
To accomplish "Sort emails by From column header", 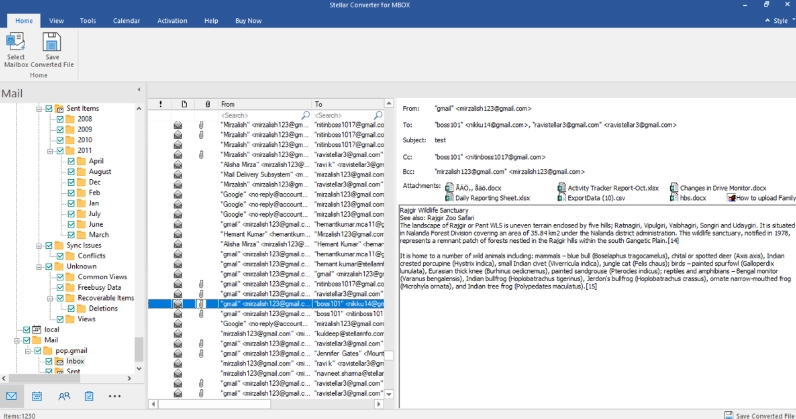I will point(264,104).
